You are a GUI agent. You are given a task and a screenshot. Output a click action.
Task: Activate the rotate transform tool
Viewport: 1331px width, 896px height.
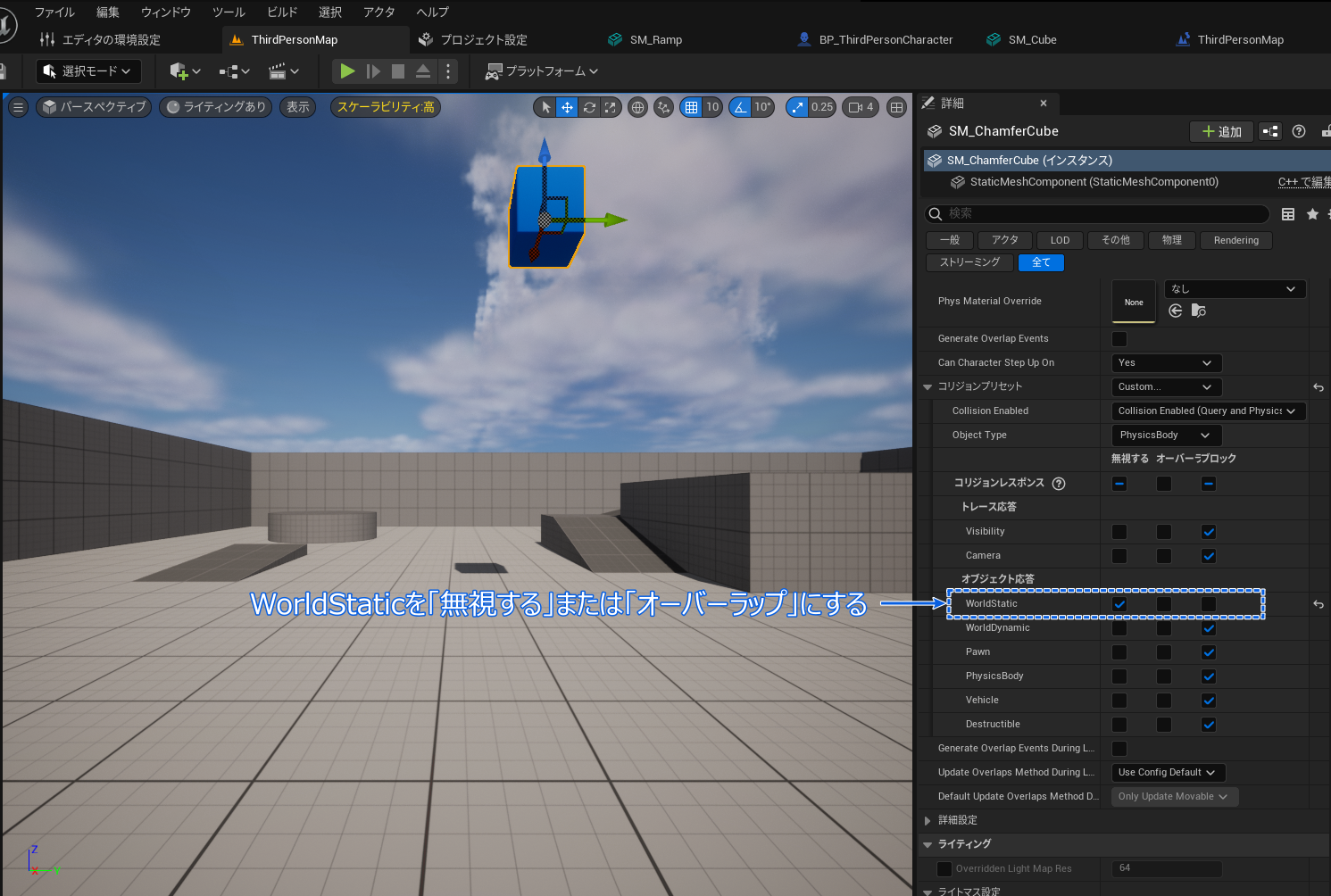(x=589, y=106)
